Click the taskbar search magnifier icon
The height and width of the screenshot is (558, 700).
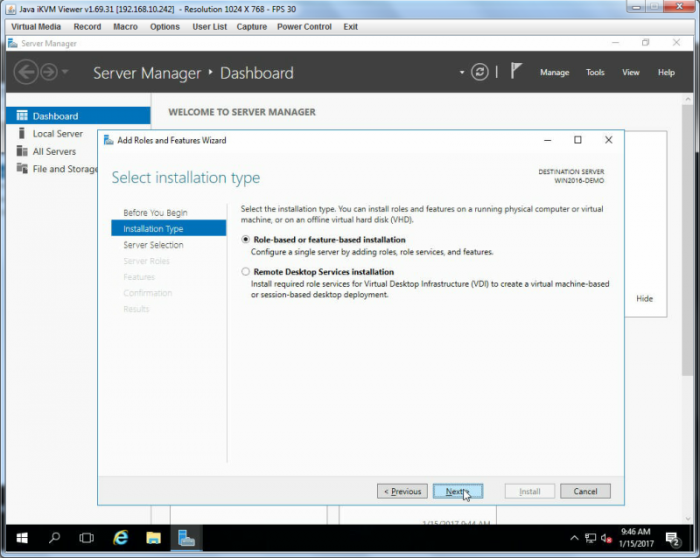tap(54, 537)
